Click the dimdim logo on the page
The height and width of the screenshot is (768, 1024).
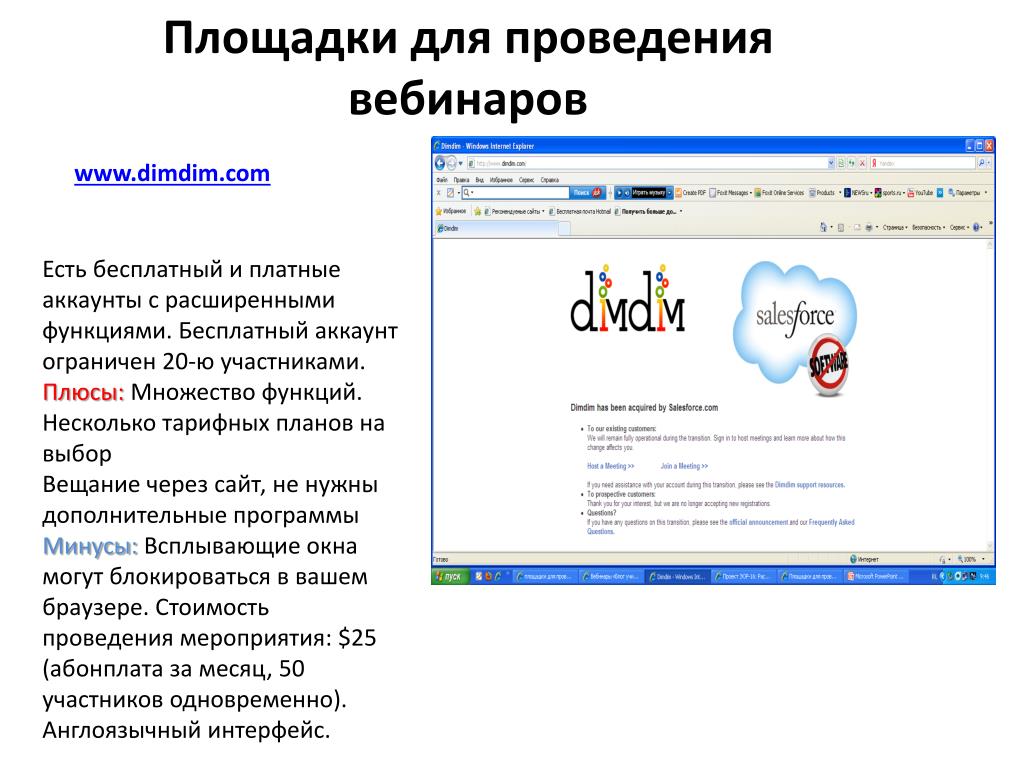point(627,298)
